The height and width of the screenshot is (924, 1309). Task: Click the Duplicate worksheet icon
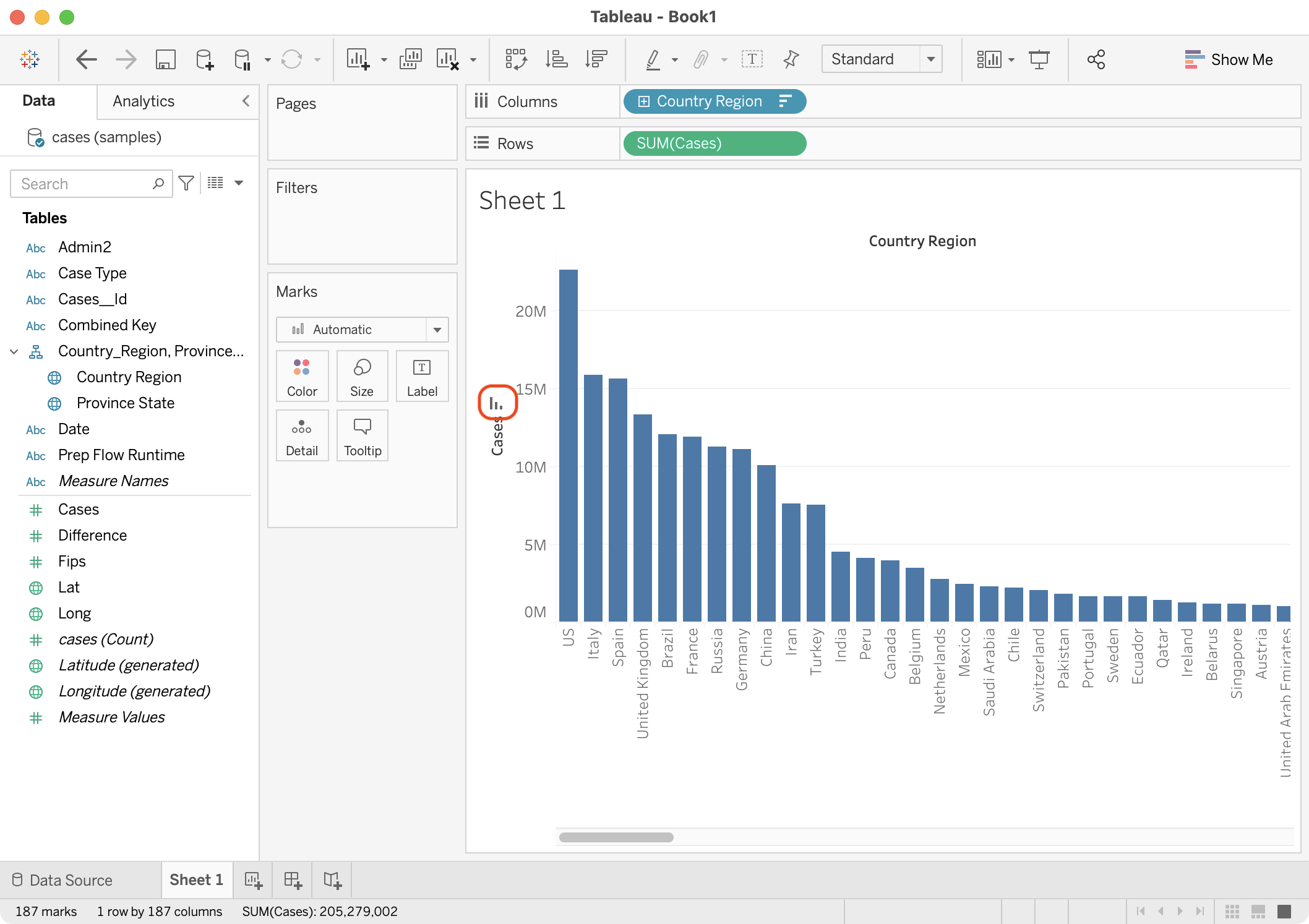410,59
